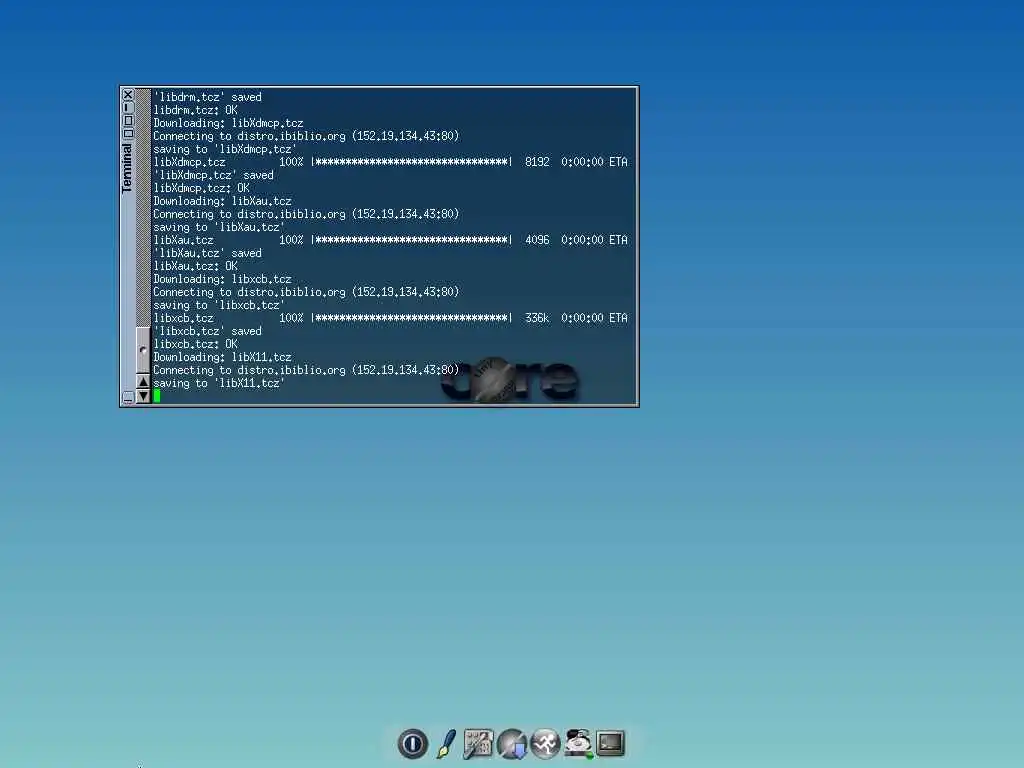
Task: Click the line "Downloading: libXau.tcz"
Action: [222, 201]
